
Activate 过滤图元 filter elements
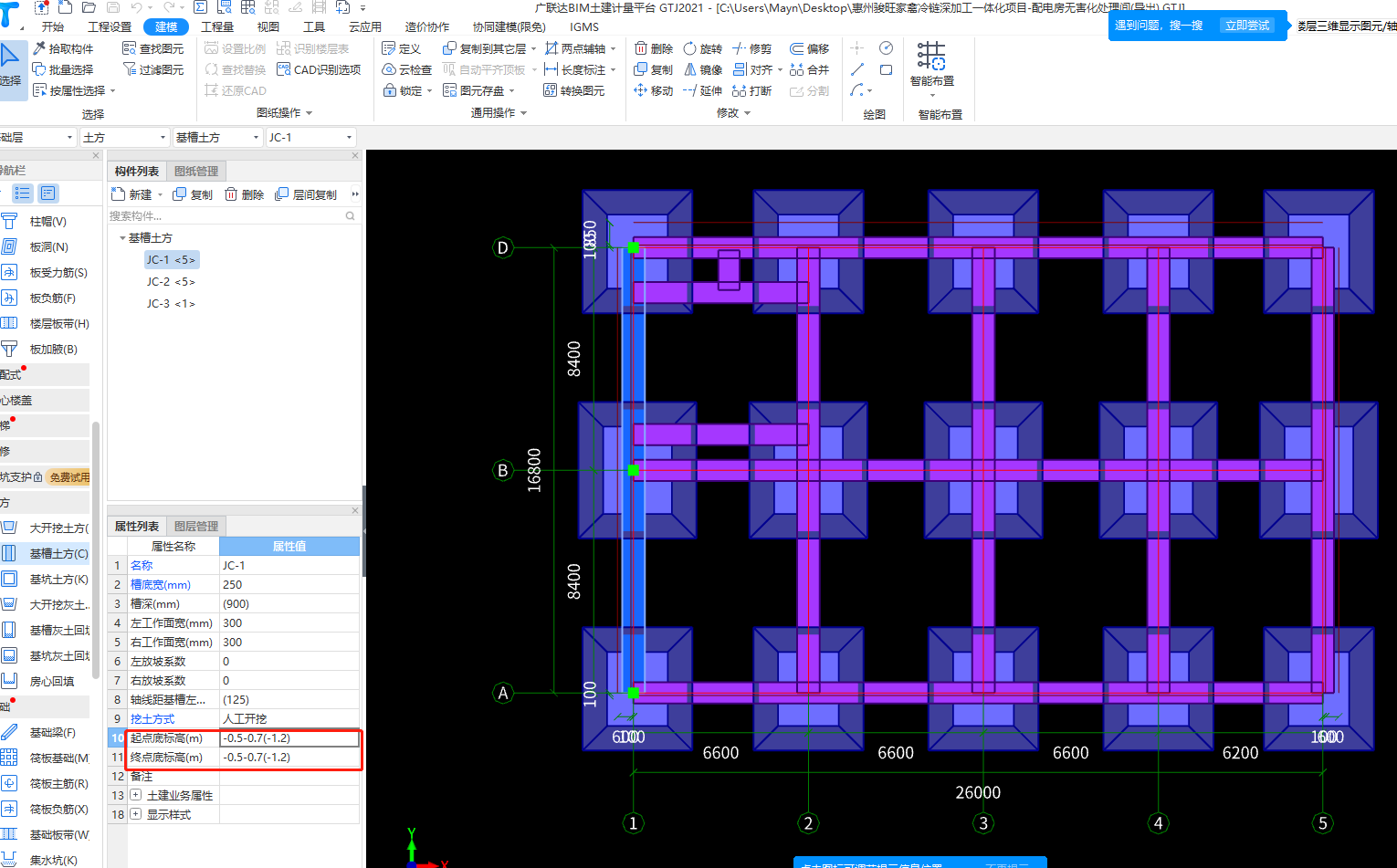pos(153,69)
